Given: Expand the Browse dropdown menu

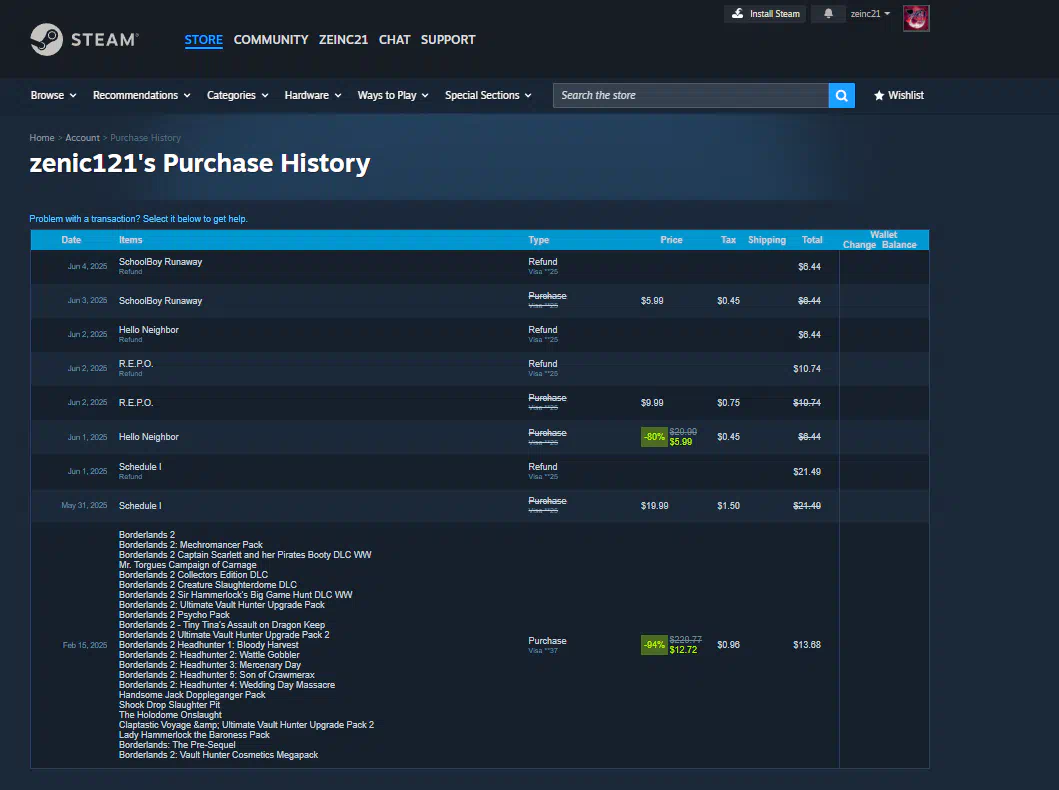Looking at the screenshot, I should [x=53, y=96].
